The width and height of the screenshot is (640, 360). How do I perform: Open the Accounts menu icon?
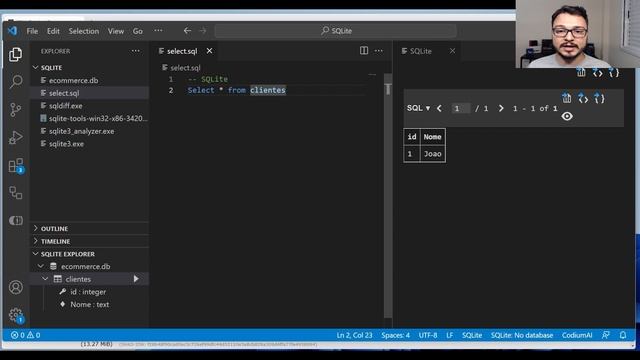coord(16,287)
